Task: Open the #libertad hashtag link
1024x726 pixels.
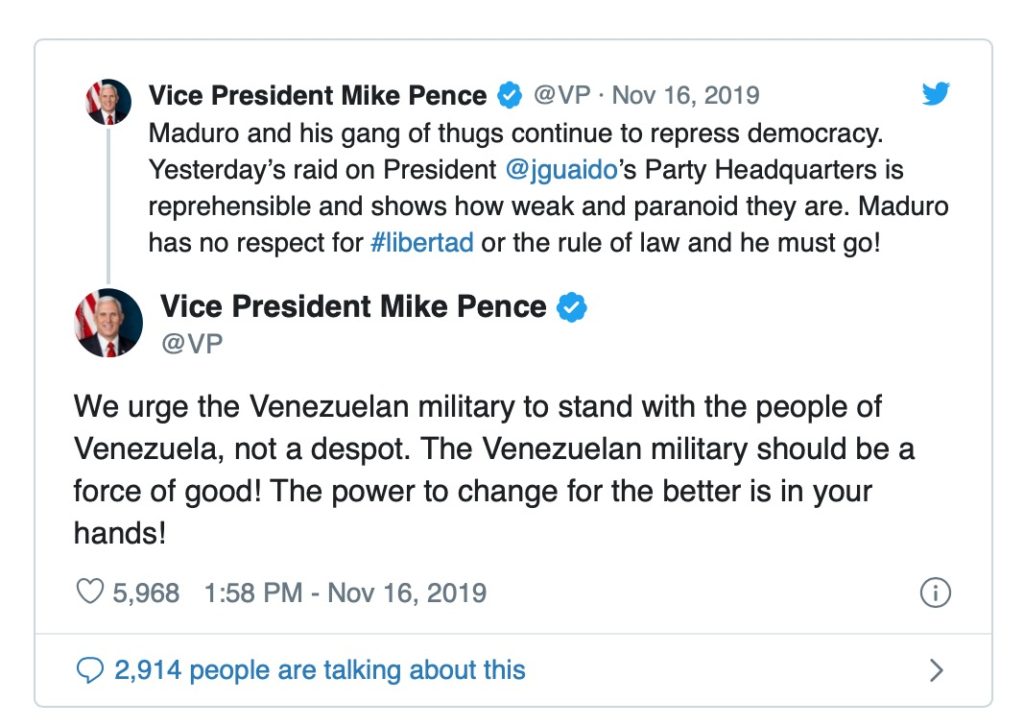Action: pyautogui.click(x=421, y=243)
